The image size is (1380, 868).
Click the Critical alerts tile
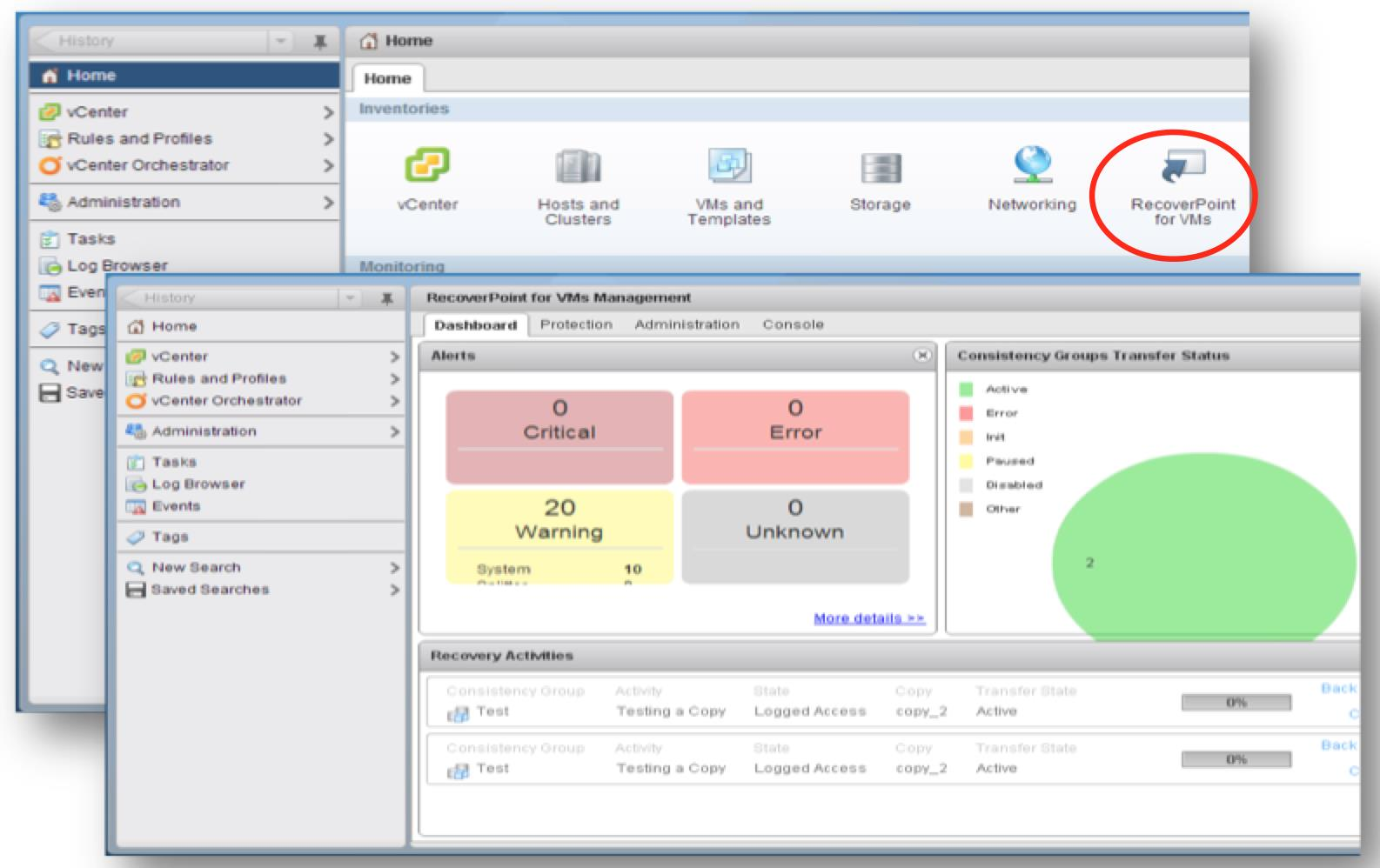tap(559, 437)
